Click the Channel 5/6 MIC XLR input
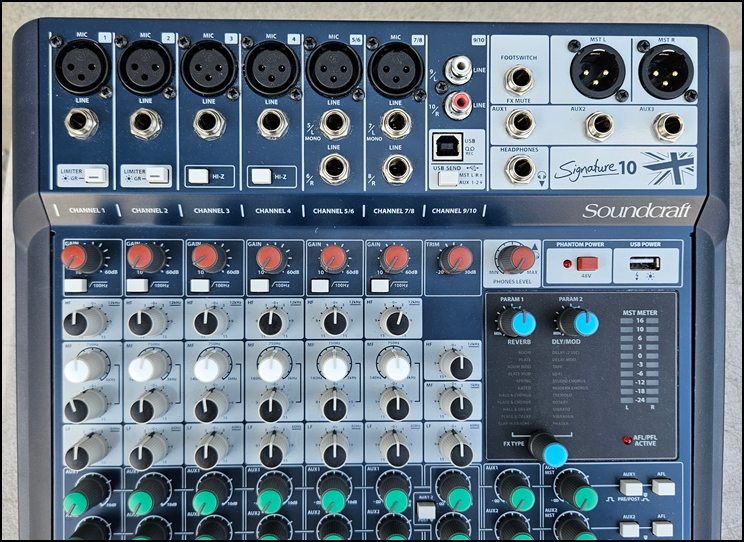Image resolution: width=744 pixels, height=542 pixels. 334,69
